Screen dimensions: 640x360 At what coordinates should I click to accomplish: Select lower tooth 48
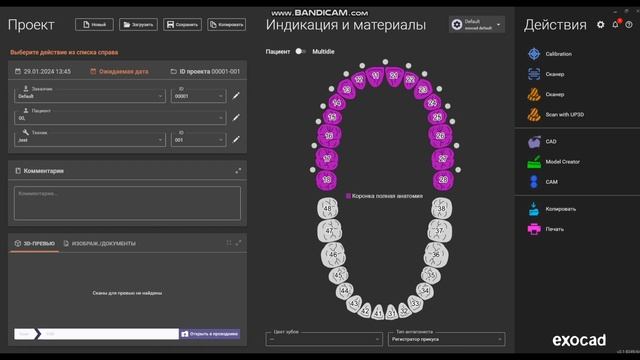coord(327,208)
